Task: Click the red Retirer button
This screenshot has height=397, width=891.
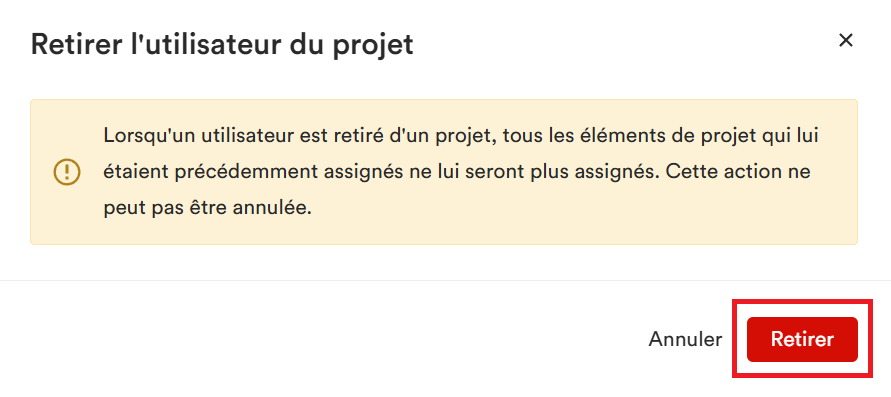Action: (802, 339)
